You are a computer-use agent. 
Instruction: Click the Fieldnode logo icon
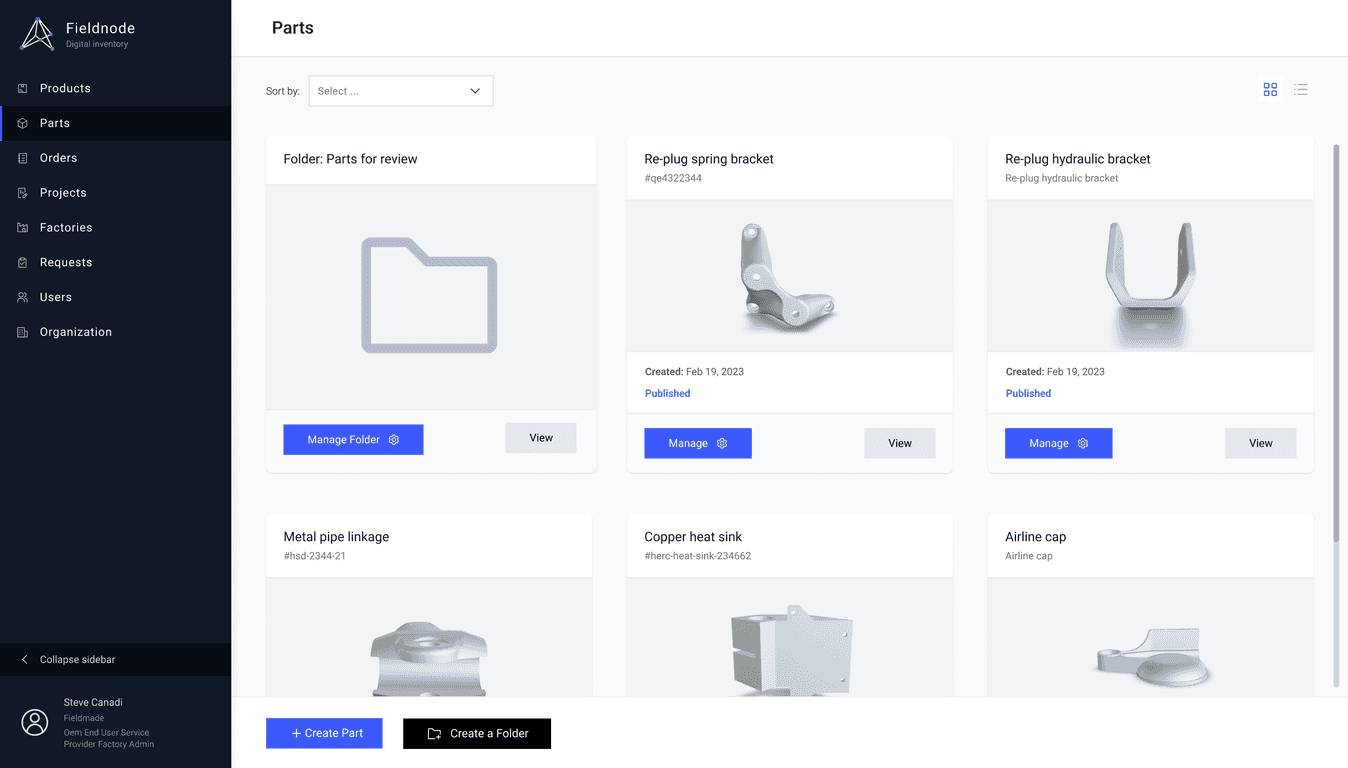click(37, 35)
